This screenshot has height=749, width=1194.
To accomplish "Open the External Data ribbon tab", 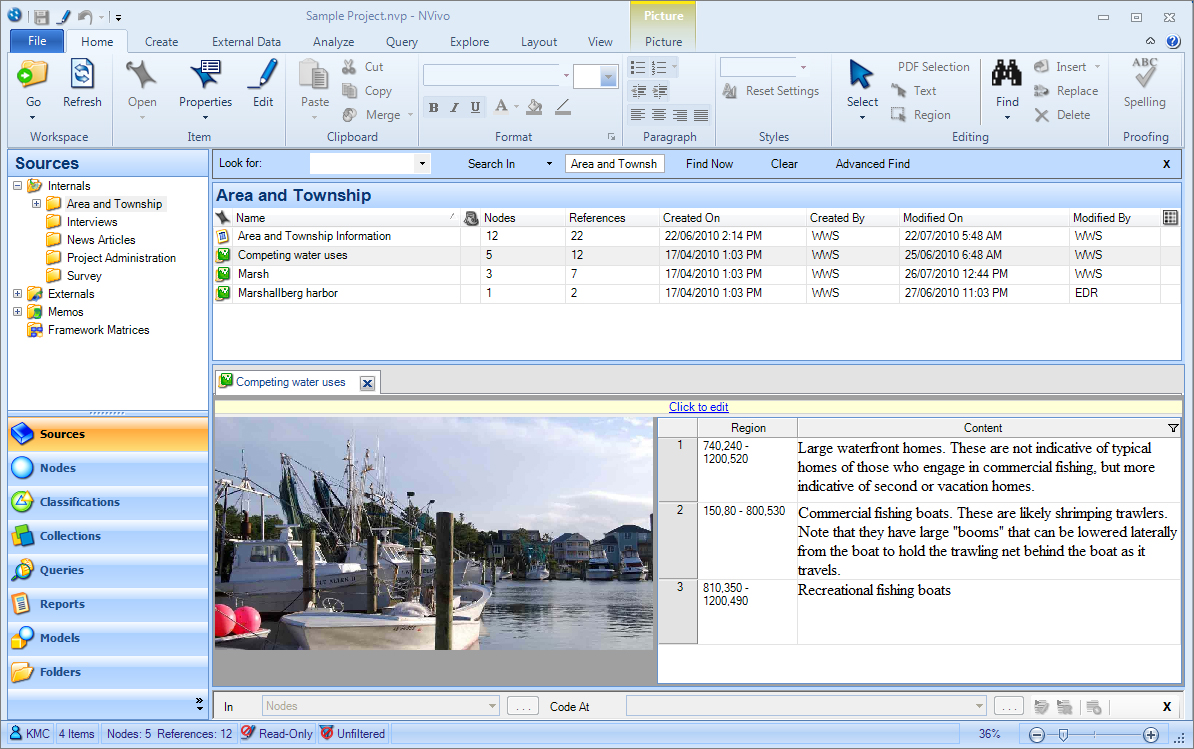I will (x=246, y=42).
